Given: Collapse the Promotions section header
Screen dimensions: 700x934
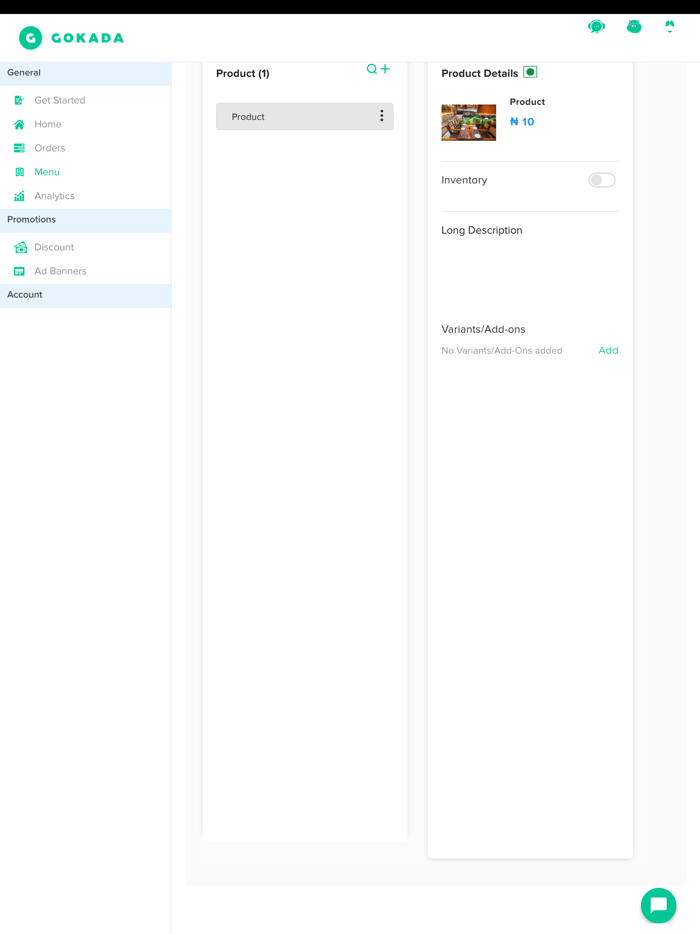Looking at the screenshot, I should click(x=86, y=220).
